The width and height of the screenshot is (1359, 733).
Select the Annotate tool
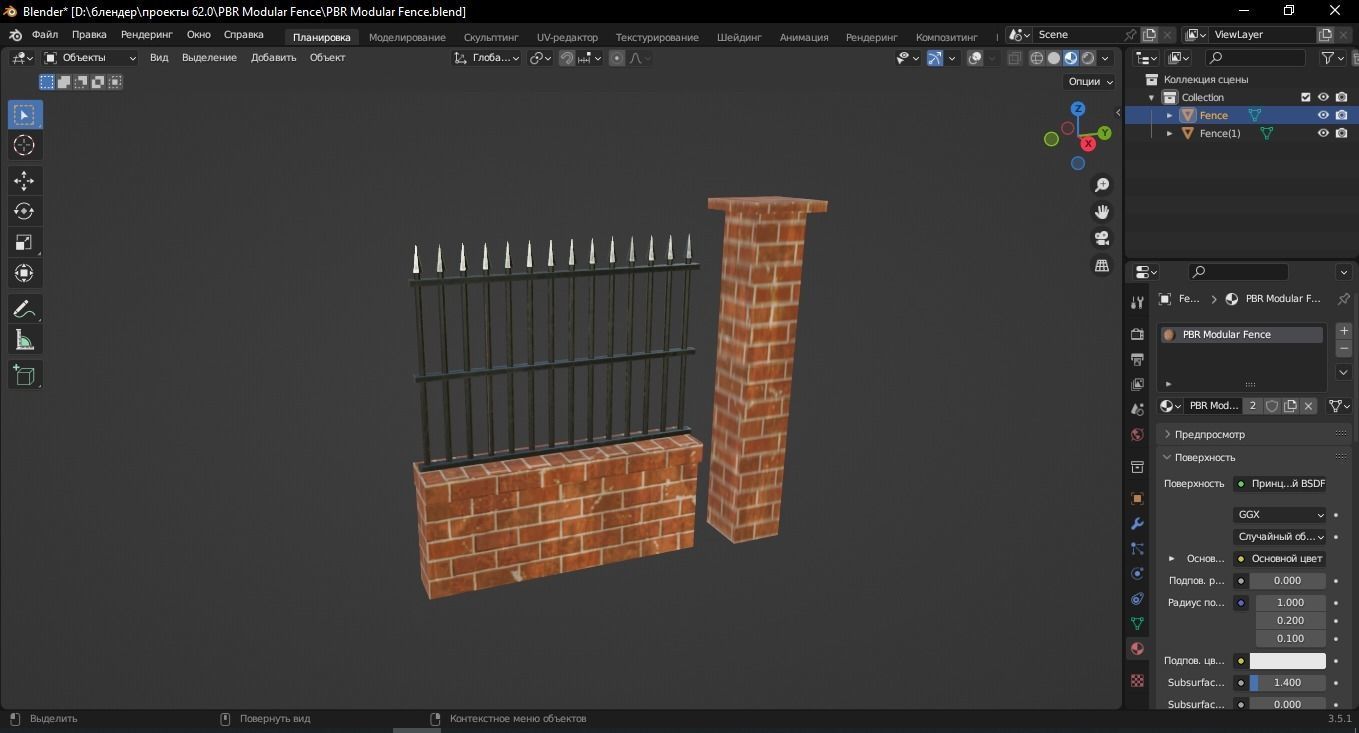tap(24, 309)
